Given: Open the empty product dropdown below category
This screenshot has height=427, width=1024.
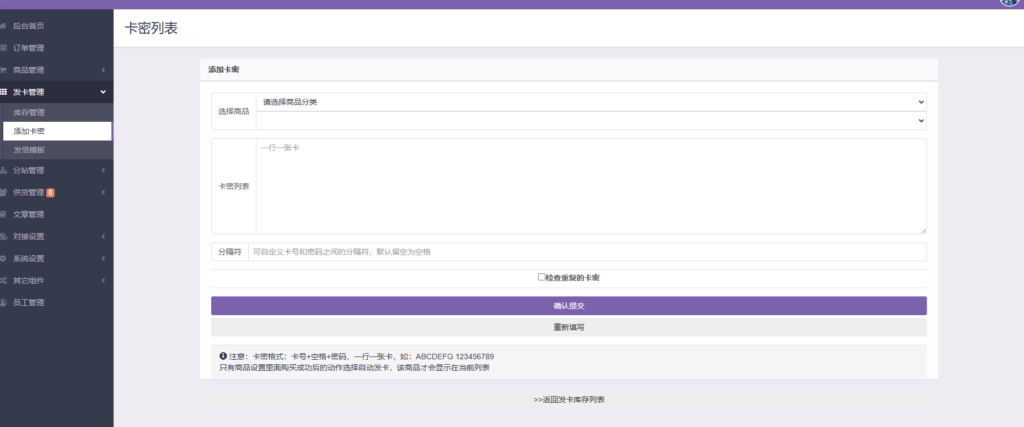Looking at the screenshot, I should (x=591, y=121).
